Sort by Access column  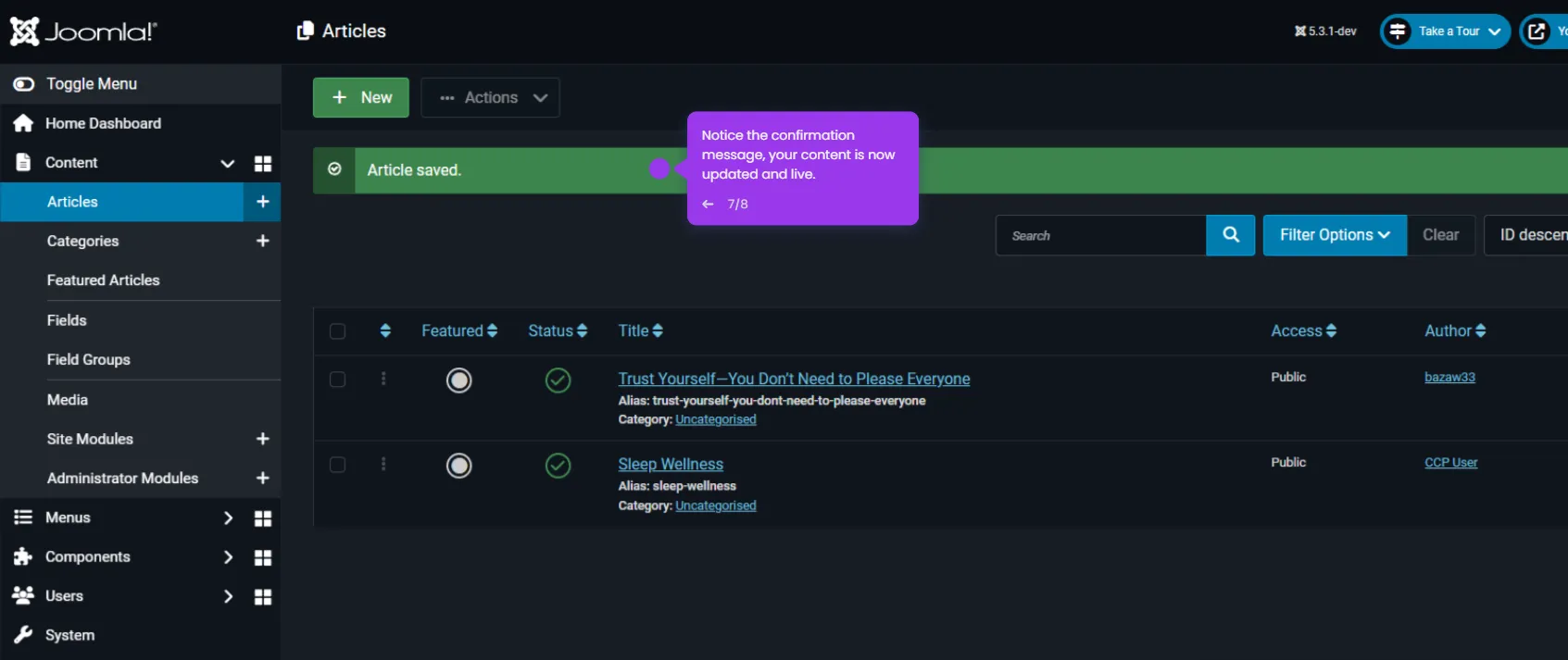point(1303,330)
